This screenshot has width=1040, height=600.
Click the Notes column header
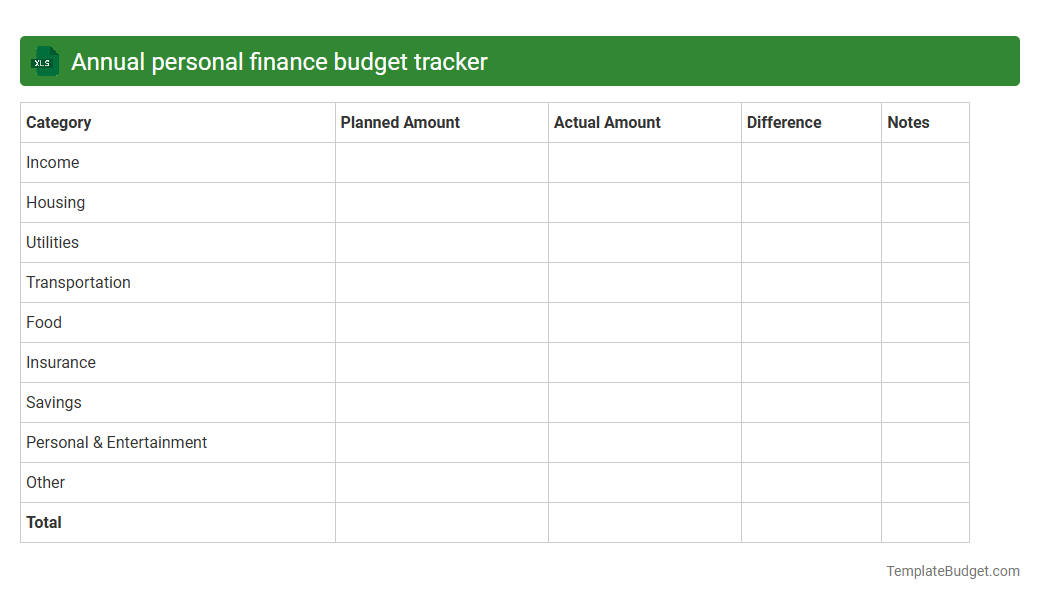908,122
